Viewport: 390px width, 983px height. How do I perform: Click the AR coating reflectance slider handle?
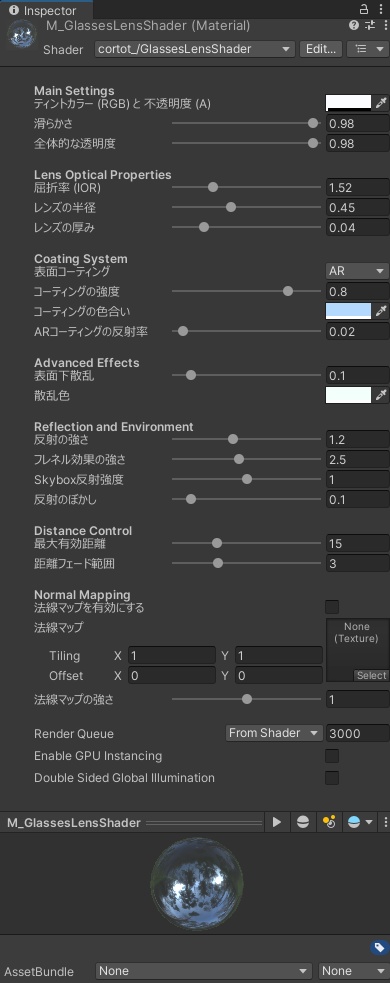pyautogui.click(x=183, y=331)
